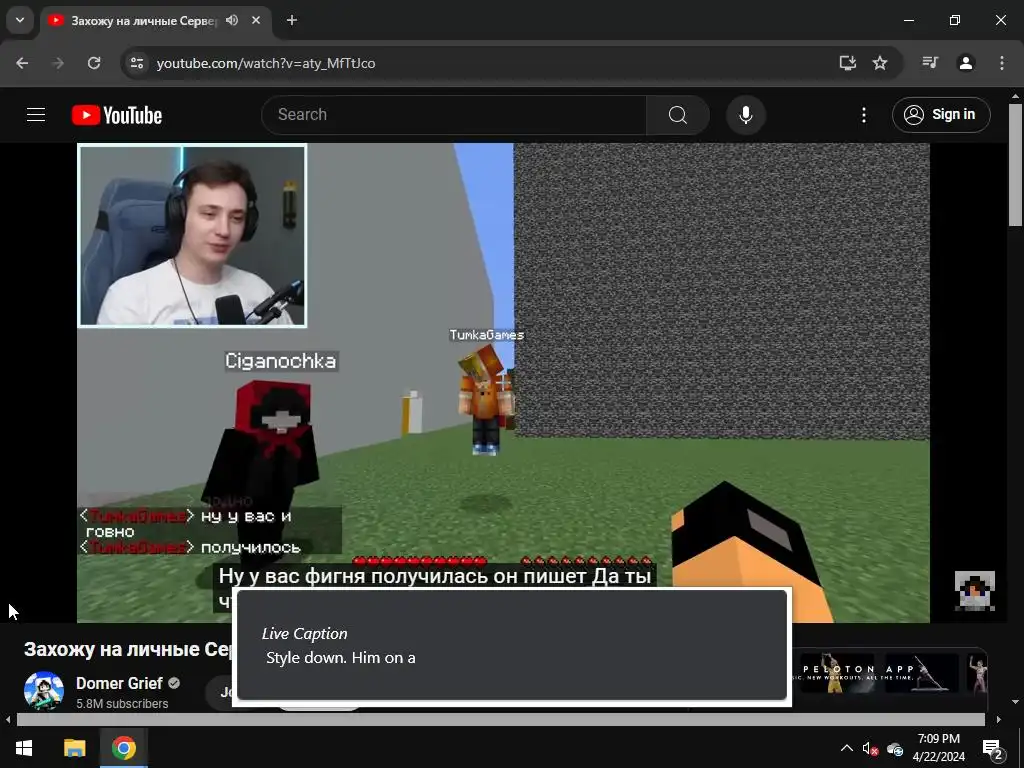
Task: Go back to the previous page
Action: point(22,63)
